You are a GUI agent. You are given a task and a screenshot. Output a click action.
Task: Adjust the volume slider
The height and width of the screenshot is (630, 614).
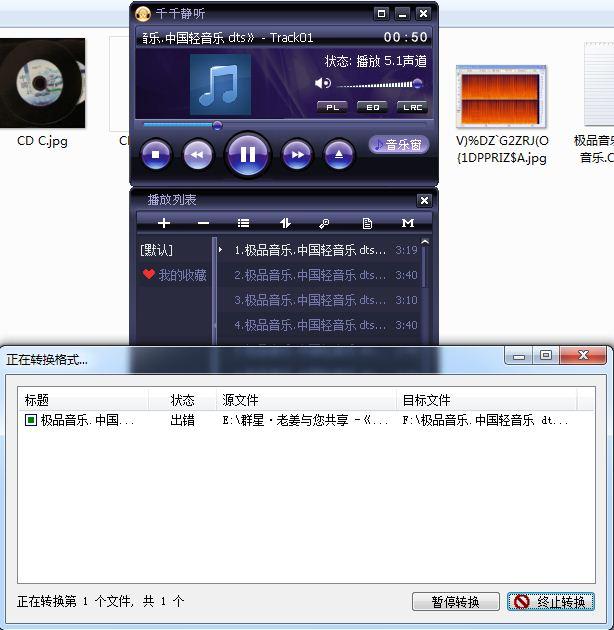click(x=380, y=84)
